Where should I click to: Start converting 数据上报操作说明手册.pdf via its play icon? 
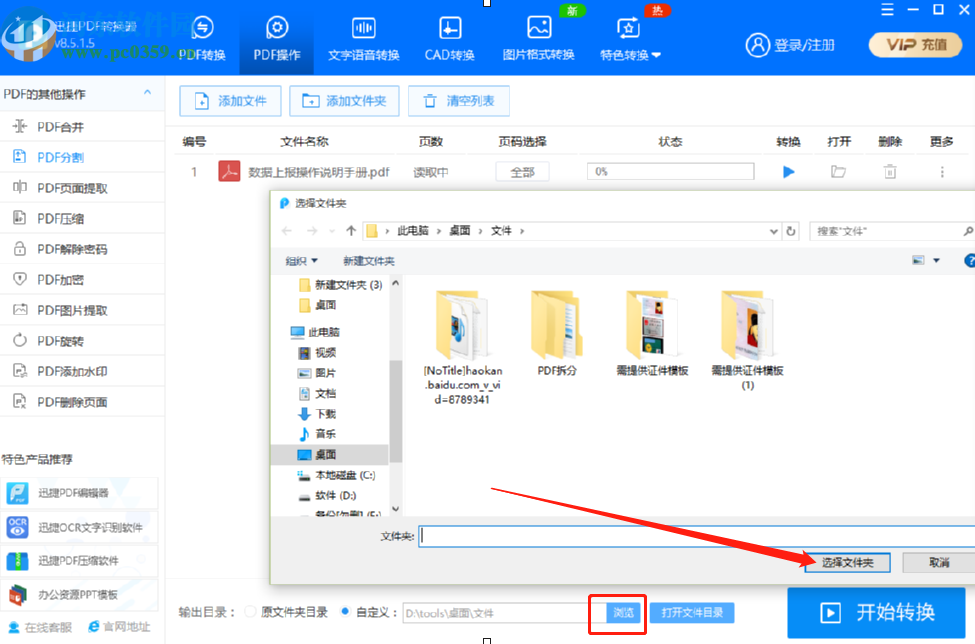pyautogui.click(x=788, y=172)
